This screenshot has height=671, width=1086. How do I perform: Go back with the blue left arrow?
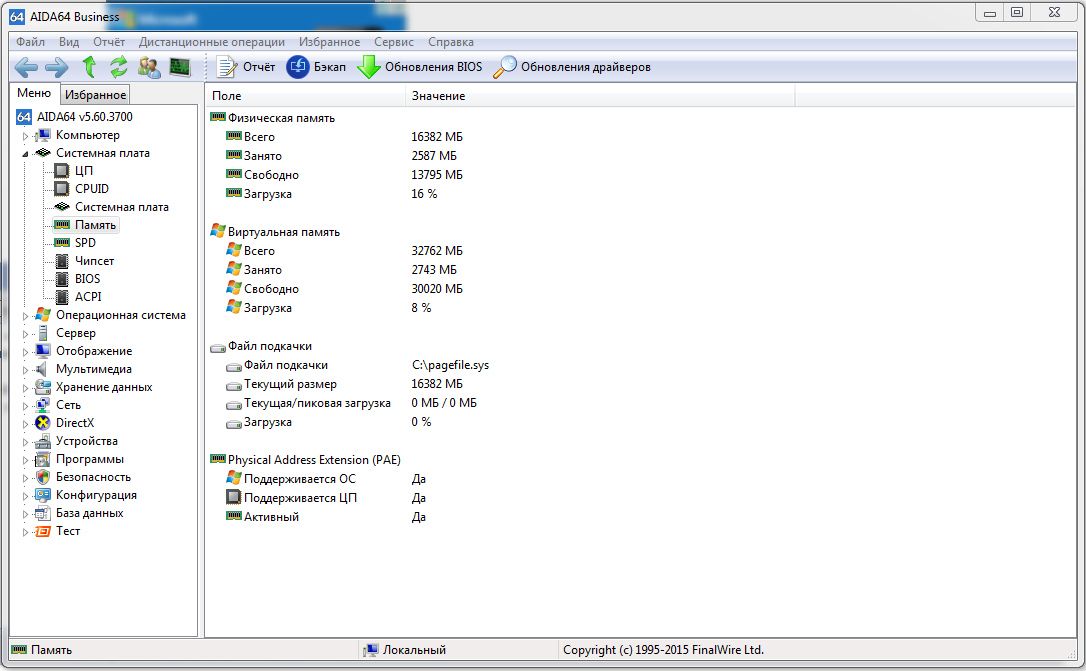[26, 67]
